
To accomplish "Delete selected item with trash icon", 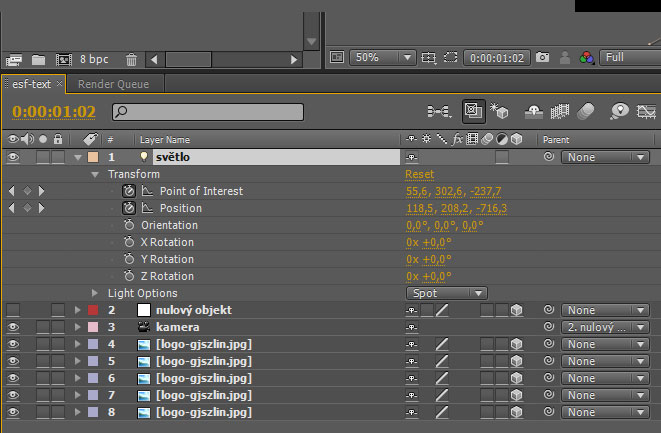I will pyautogui.click(x=132, y=59).
